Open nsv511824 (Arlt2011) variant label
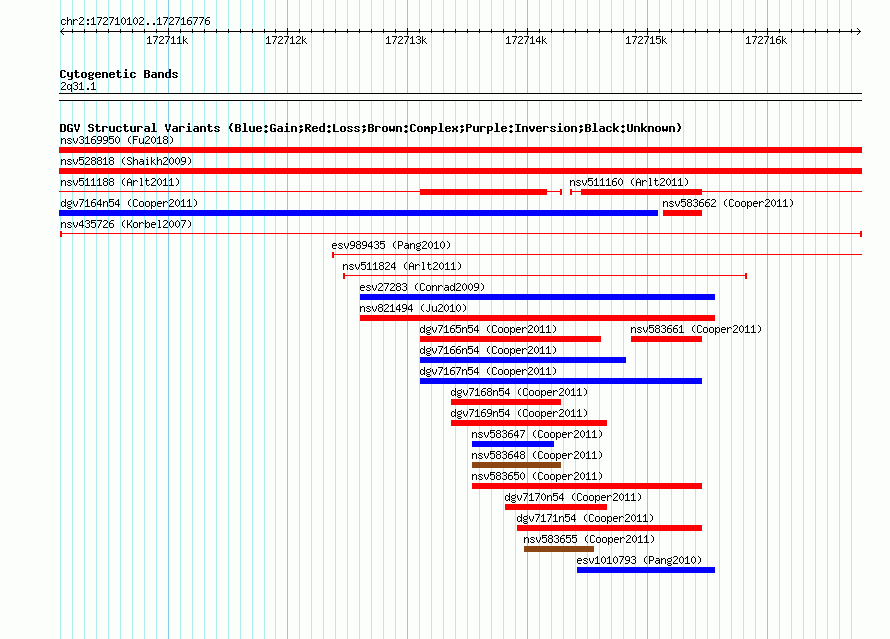 402,266
